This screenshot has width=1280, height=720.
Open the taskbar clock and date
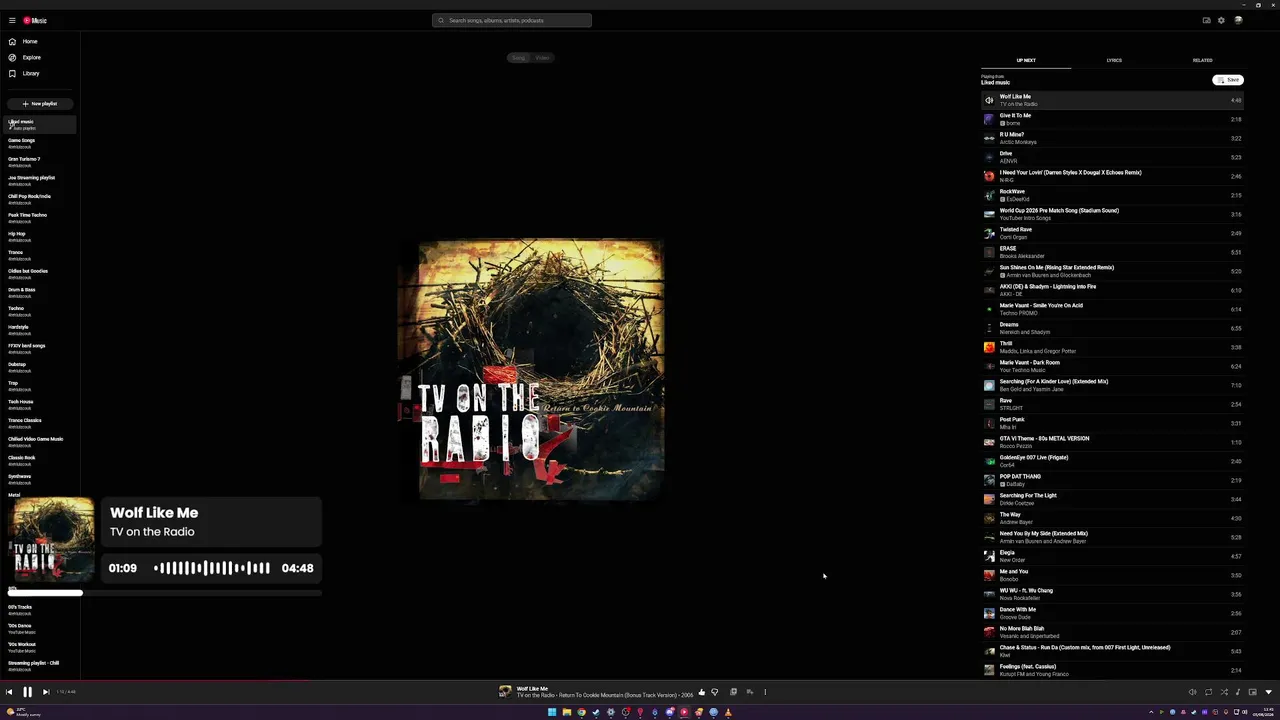[1262, 712]
